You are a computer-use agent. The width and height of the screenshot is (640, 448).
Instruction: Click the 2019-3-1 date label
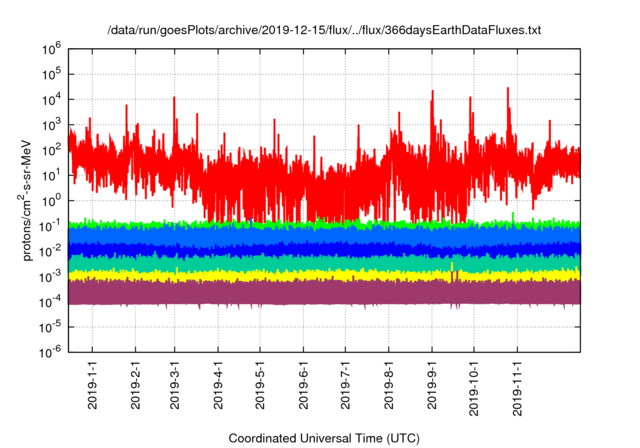(175, 385)
